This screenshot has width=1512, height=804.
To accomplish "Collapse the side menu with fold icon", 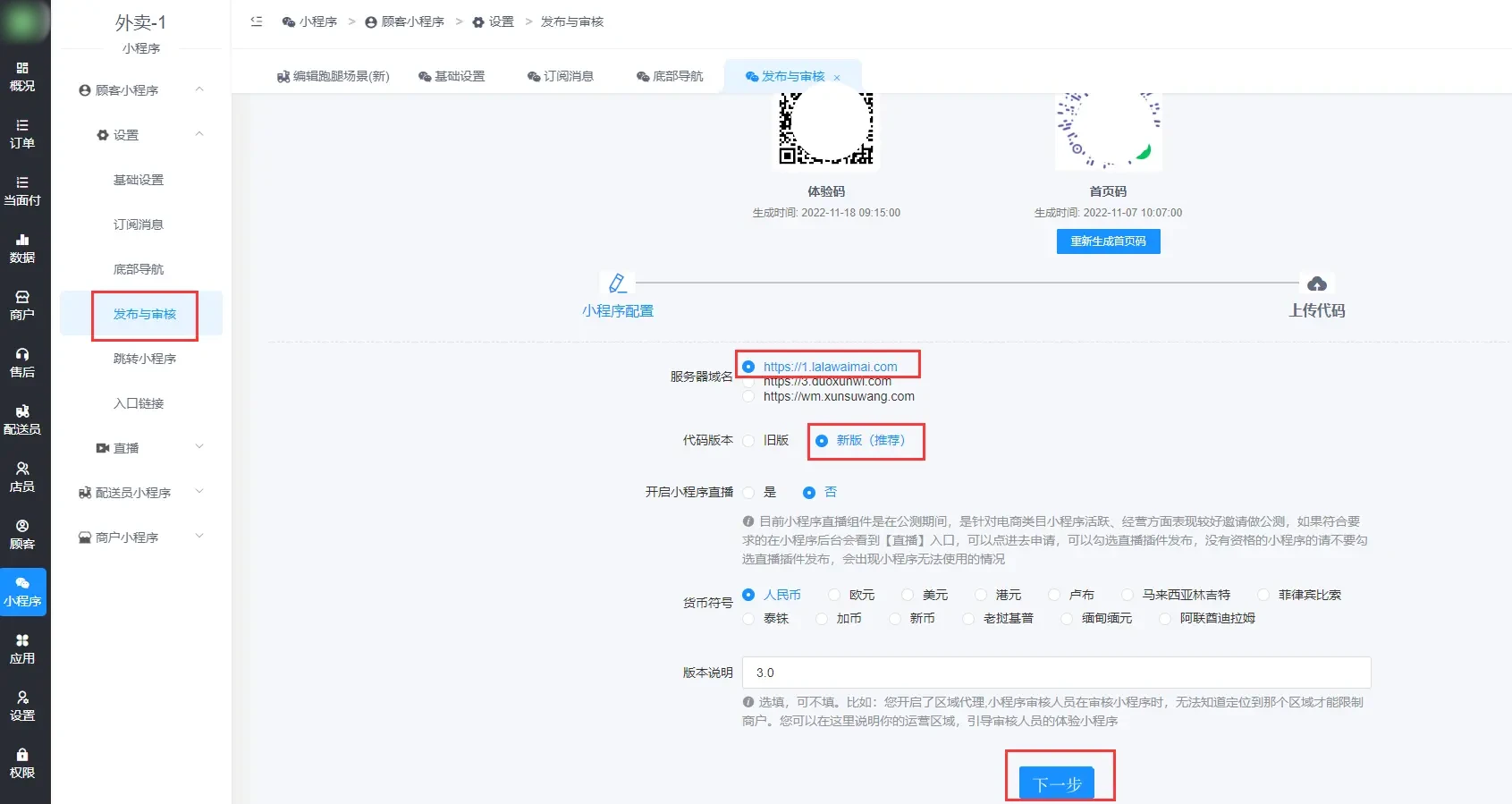I will (x=257, y=21).
